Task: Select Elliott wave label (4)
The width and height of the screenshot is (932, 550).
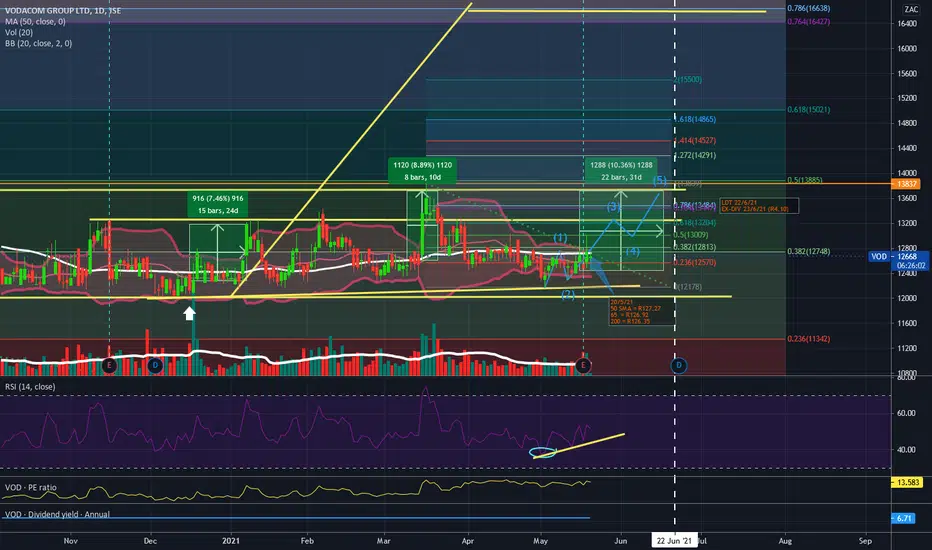Action: 632,252
